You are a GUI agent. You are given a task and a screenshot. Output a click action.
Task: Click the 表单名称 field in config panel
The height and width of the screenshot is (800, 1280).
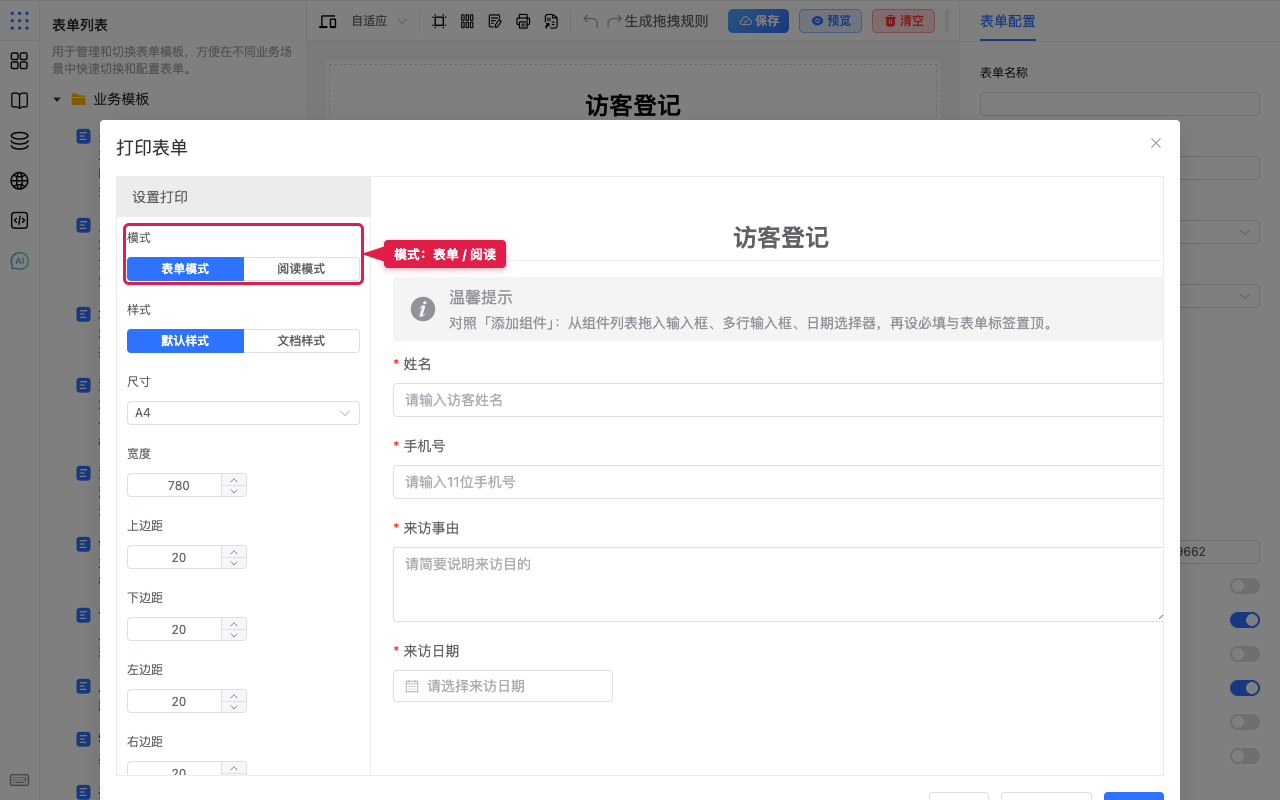pos(1119,104)
